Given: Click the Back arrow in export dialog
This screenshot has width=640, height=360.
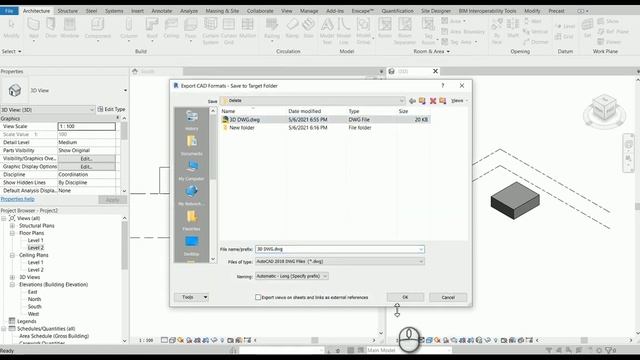Looking at the screenshot, I should (x=412, y=100).
